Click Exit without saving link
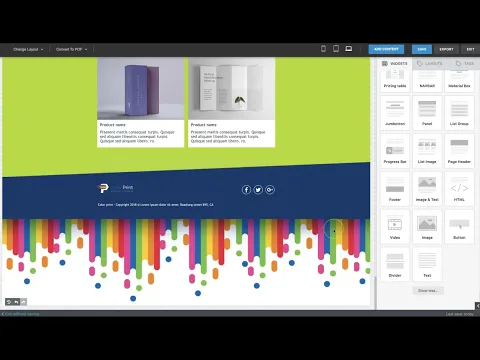This screenshot has width=480, height=360. pos(21,314)
